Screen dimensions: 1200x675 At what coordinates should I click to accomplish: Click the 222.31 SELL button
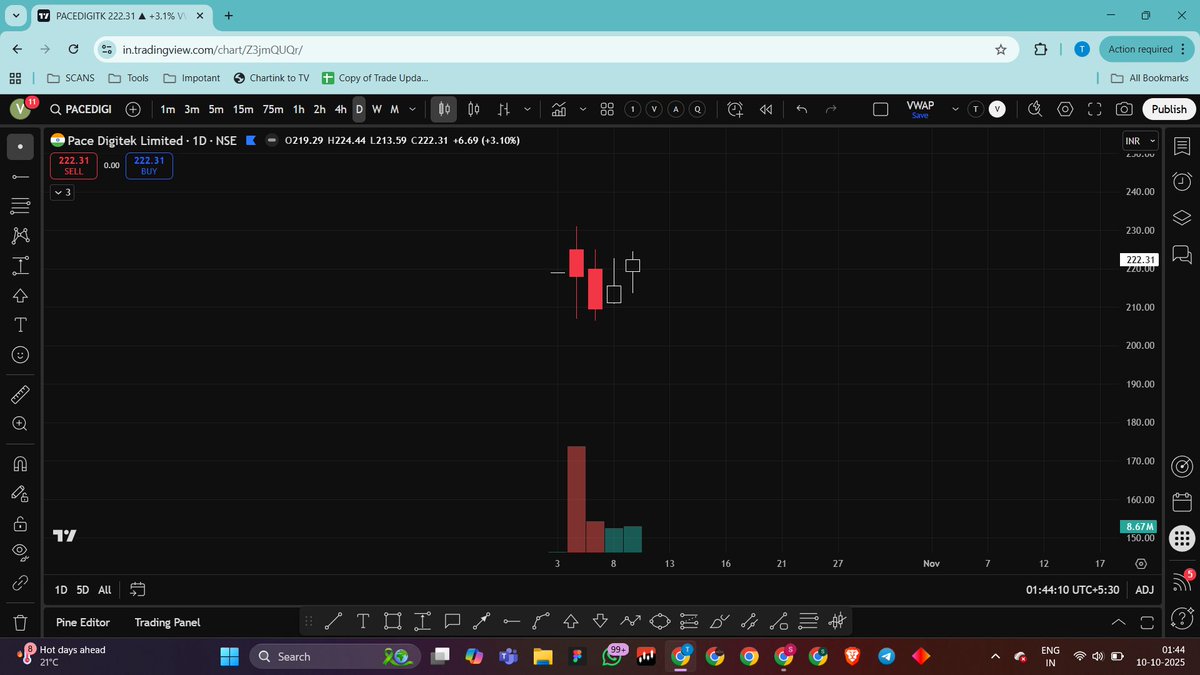click(73, 164)
